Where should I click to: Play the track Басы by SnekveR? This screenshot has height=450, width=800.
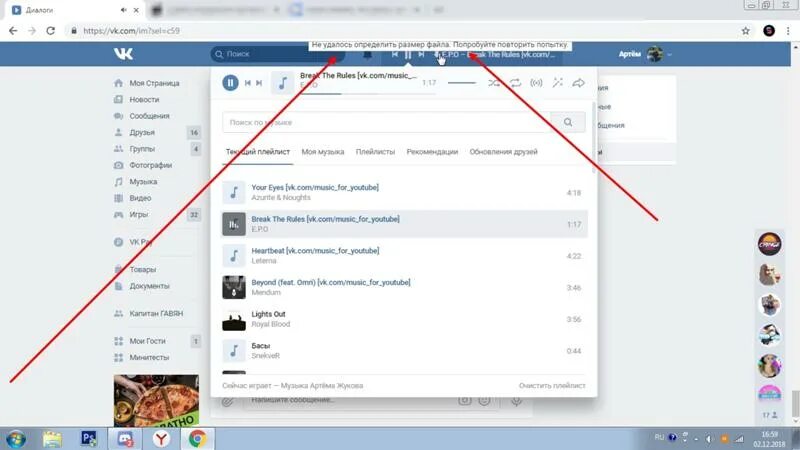pos(405,351)
